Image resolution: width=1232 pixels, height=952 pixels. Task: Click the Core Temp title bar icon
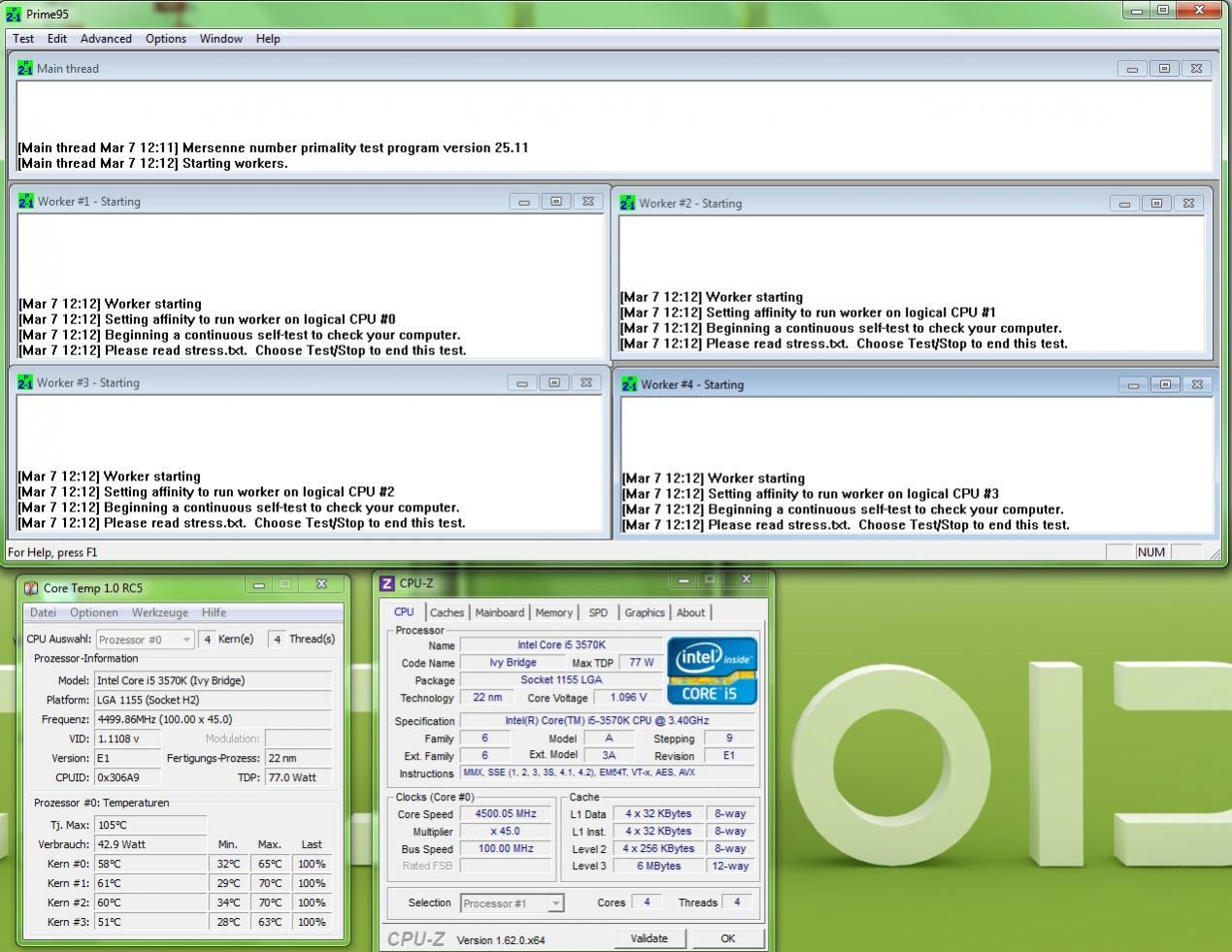(x=31, y=588)
